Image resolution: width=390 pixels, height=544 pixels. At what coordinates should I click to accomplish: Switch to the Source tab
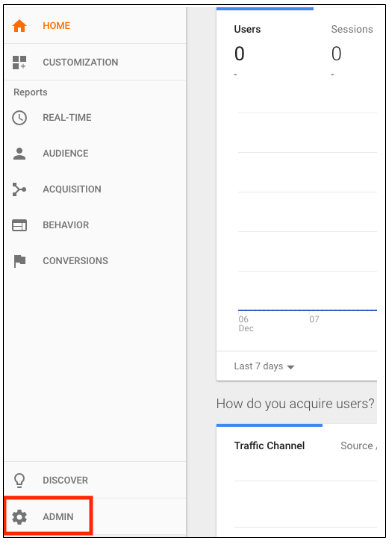[x=358, y=445]
